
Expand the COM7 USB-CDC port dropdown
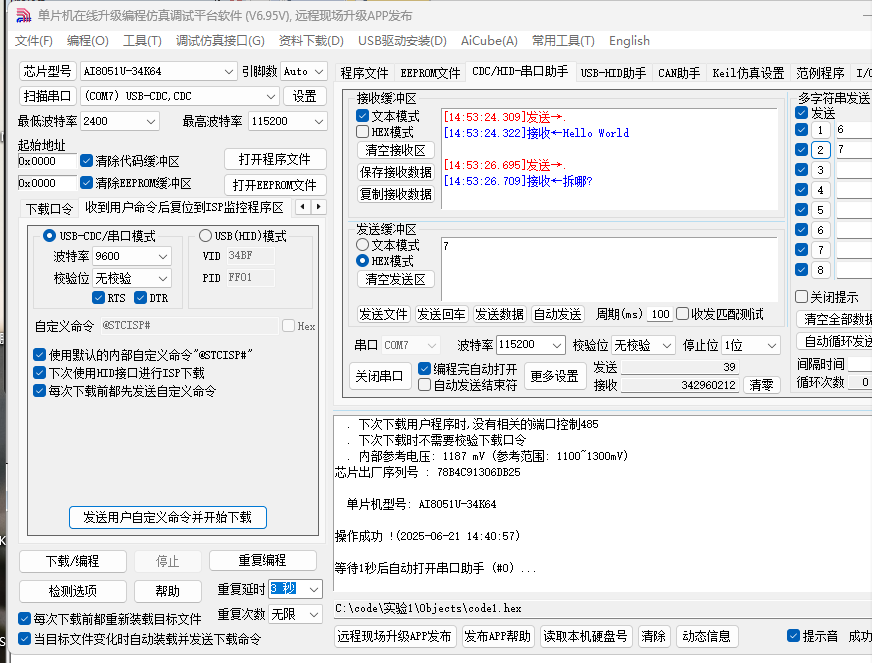click(x=270, y=96)
